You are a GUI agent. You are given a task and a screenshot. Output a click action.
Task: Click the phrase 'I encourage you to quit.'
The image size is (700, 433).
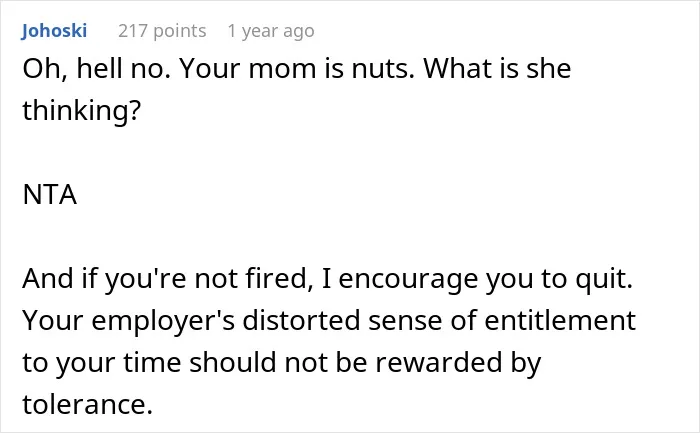click(477, 279)
